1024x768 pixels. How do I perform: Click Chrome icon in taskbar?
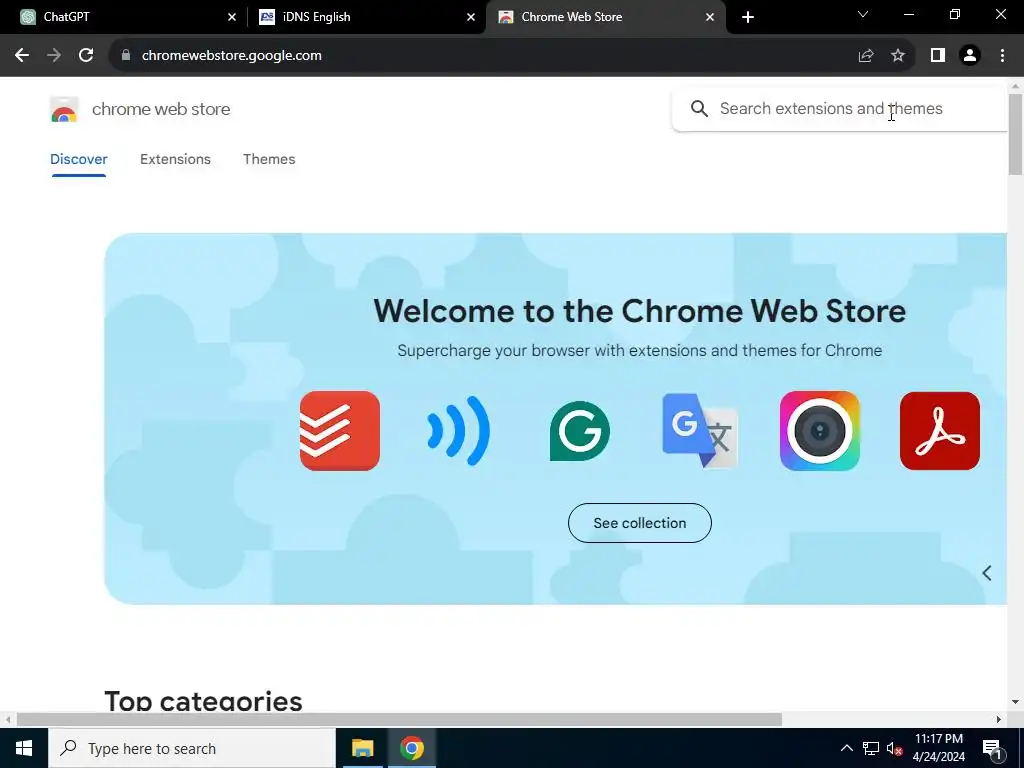click(412, 748)
